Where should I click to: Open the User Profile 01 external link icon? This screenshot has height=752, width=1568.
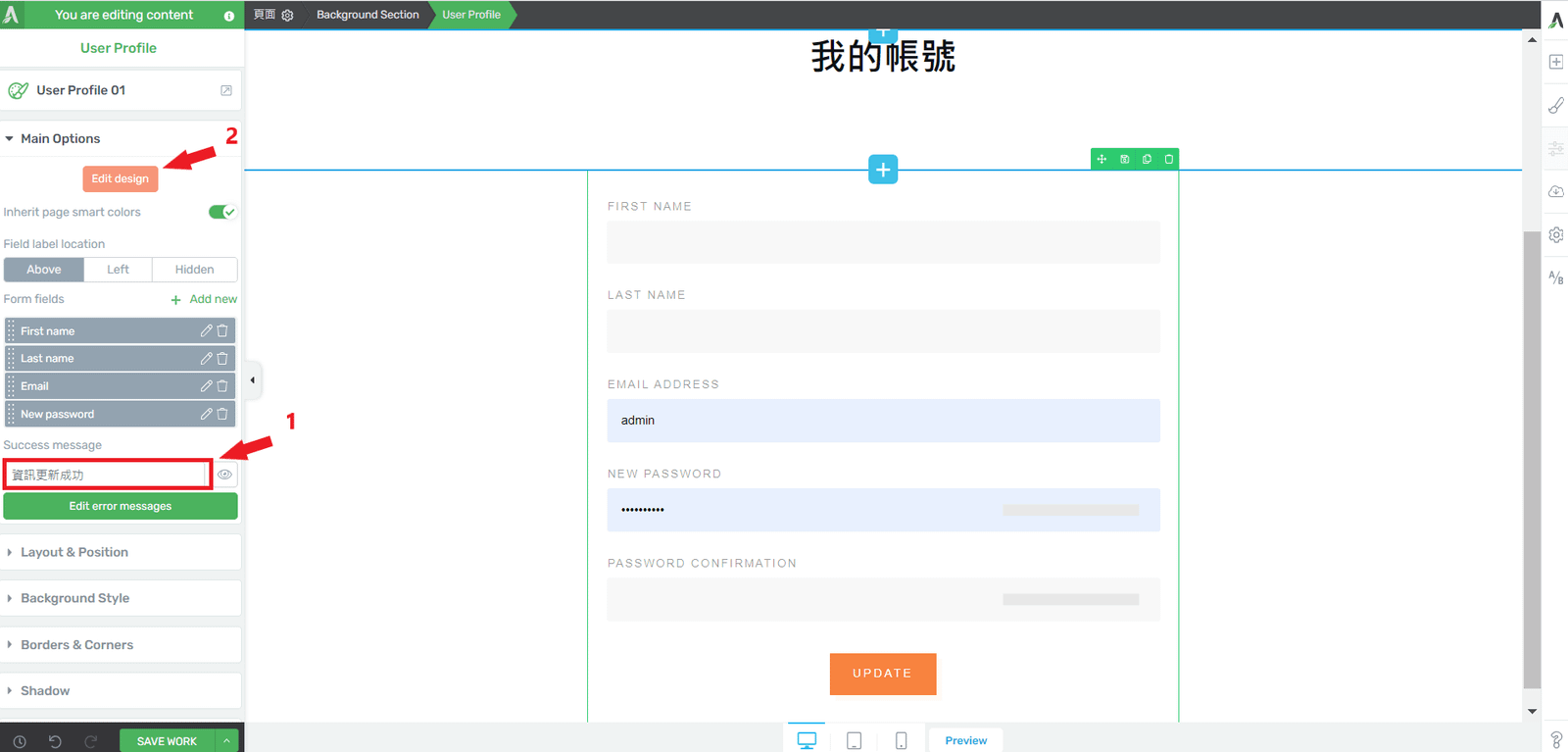(x=226, y=90)
